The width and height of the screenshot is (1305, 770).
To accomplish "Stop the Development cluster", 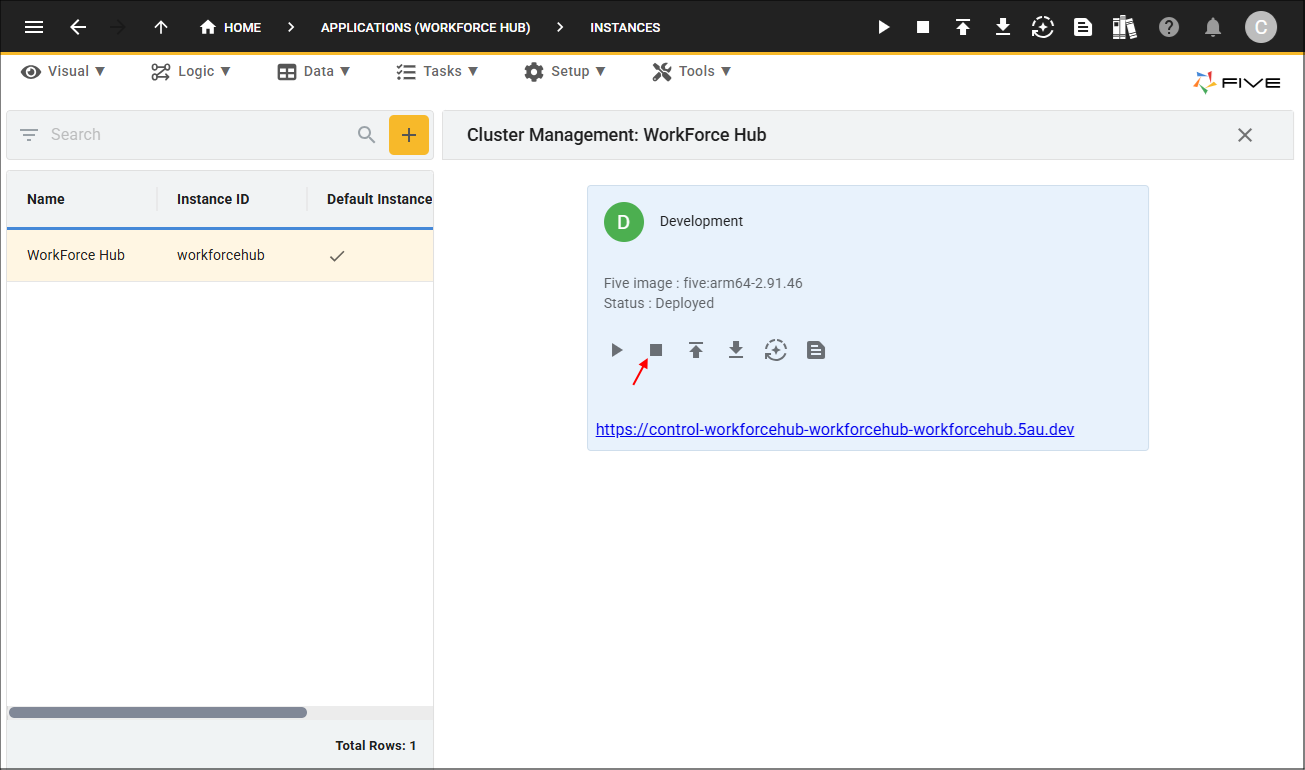I will click(x=656, y=350).
